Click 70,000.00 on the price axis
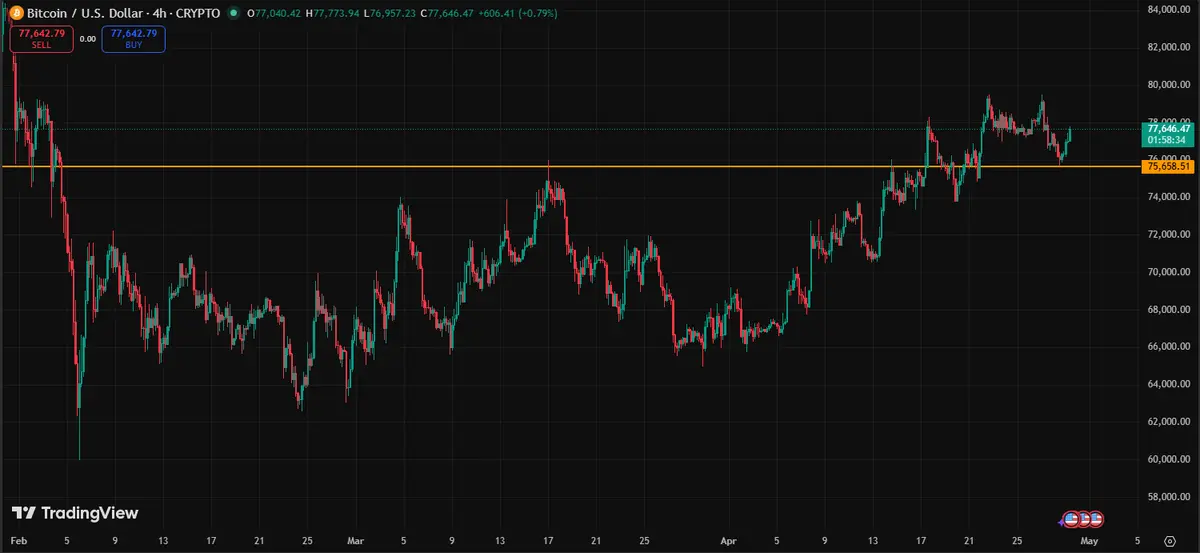 tap(1169, 272)
